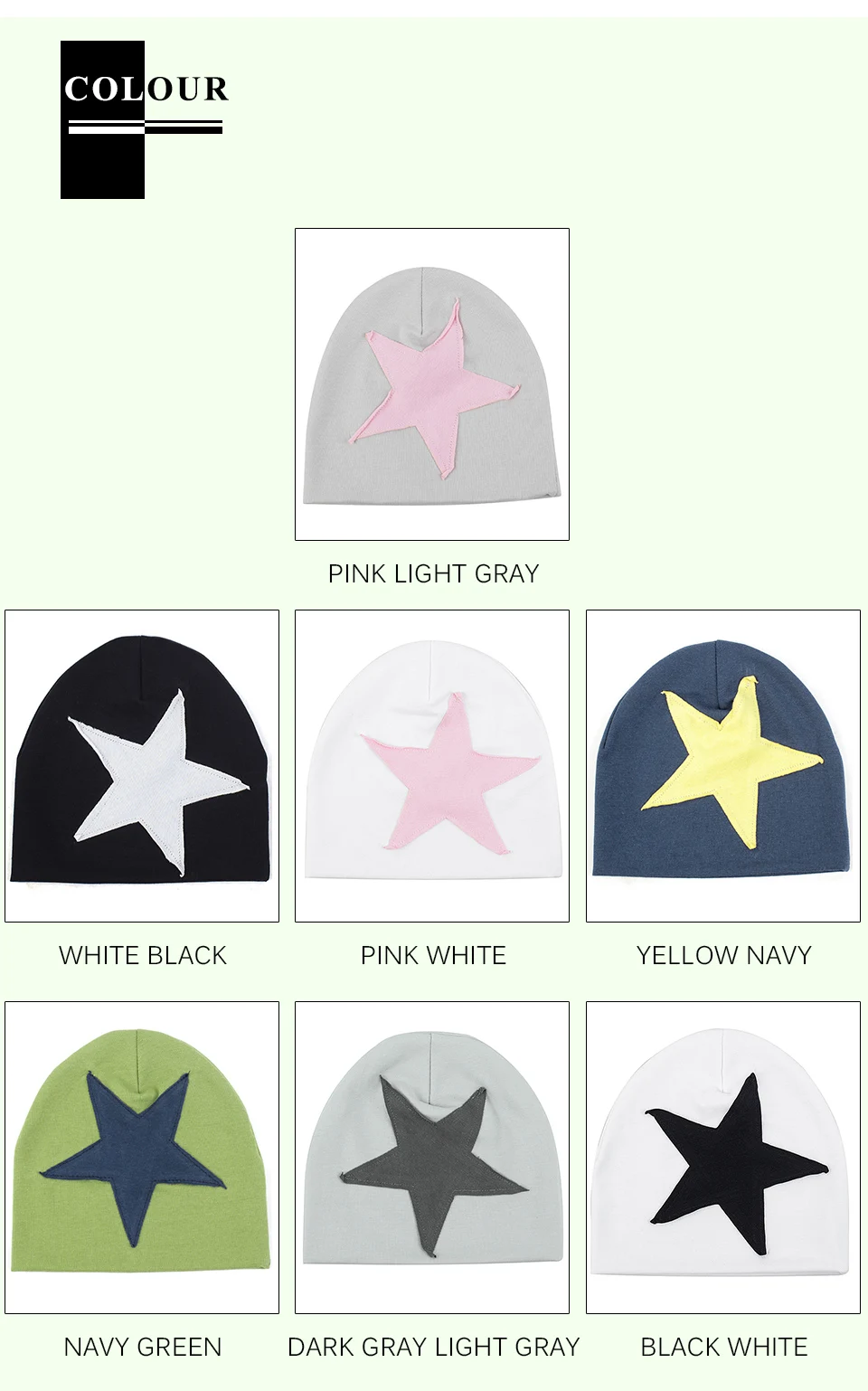Pick the Yellow Navy hat image
This screenshot has width=868, height=1391.
tap(723, 766)
